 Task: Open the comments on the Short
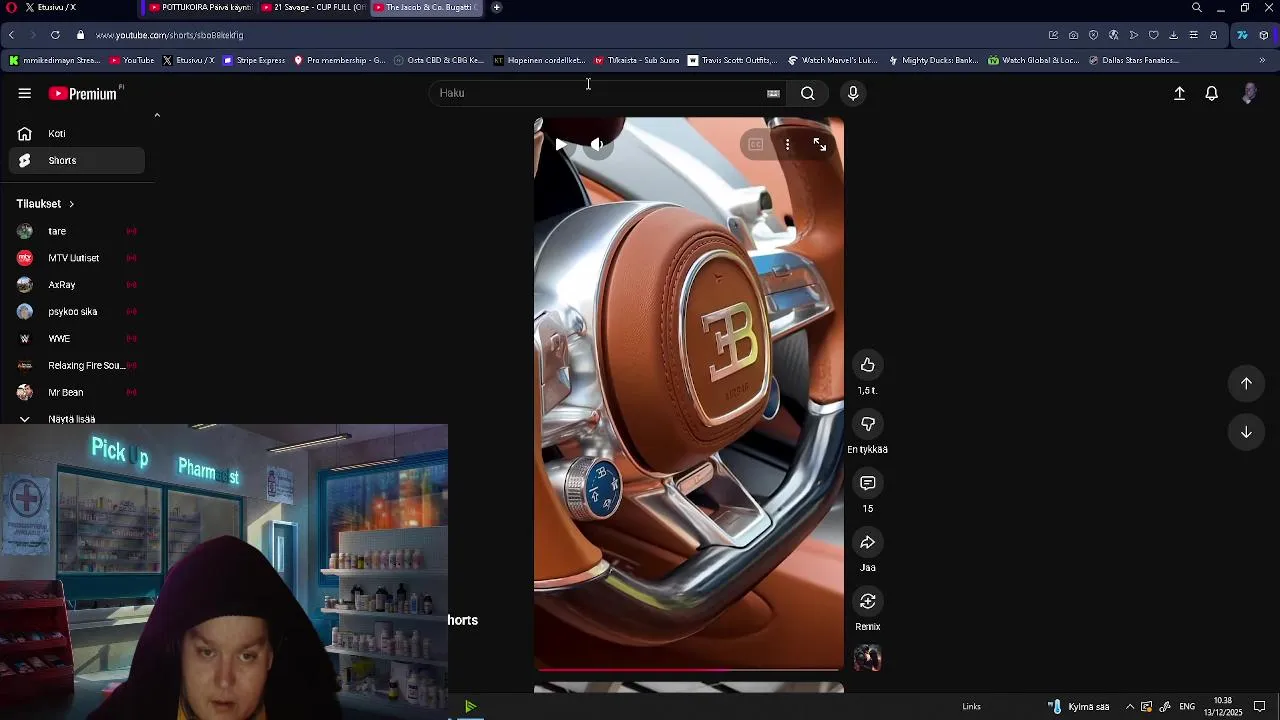(x=868, y=483)
